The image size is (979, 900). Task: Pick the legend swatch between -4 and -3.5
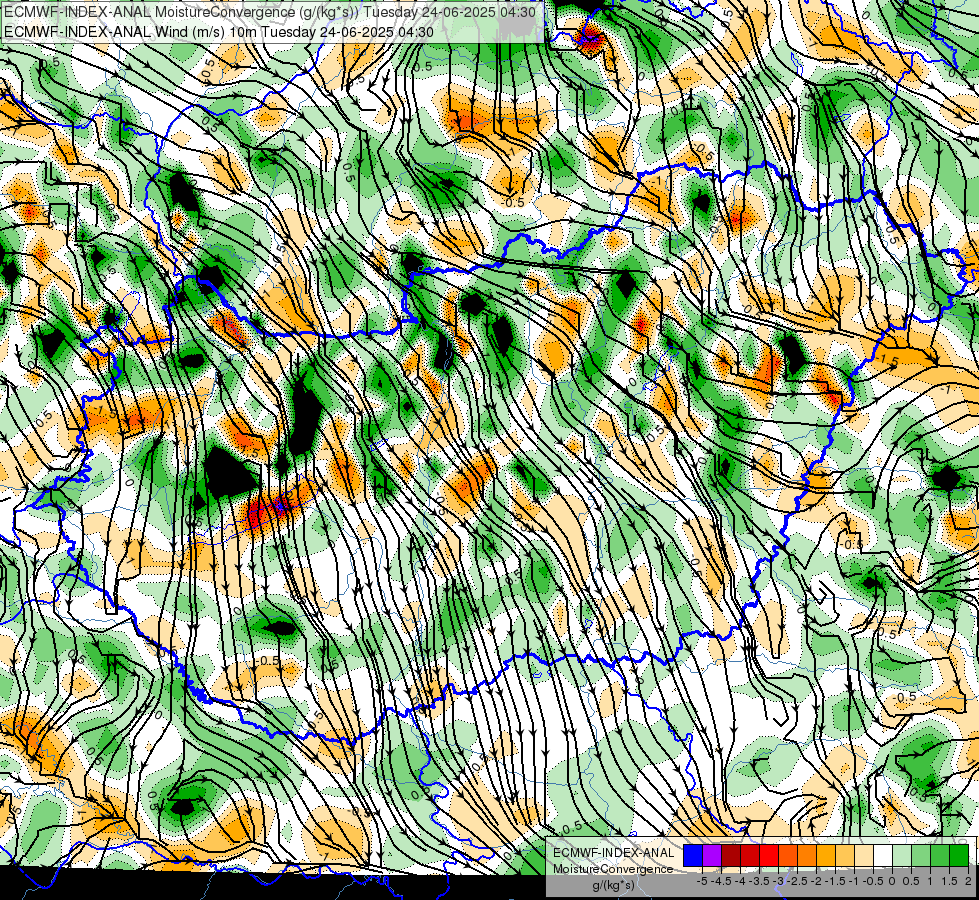[x=750, y=856]
